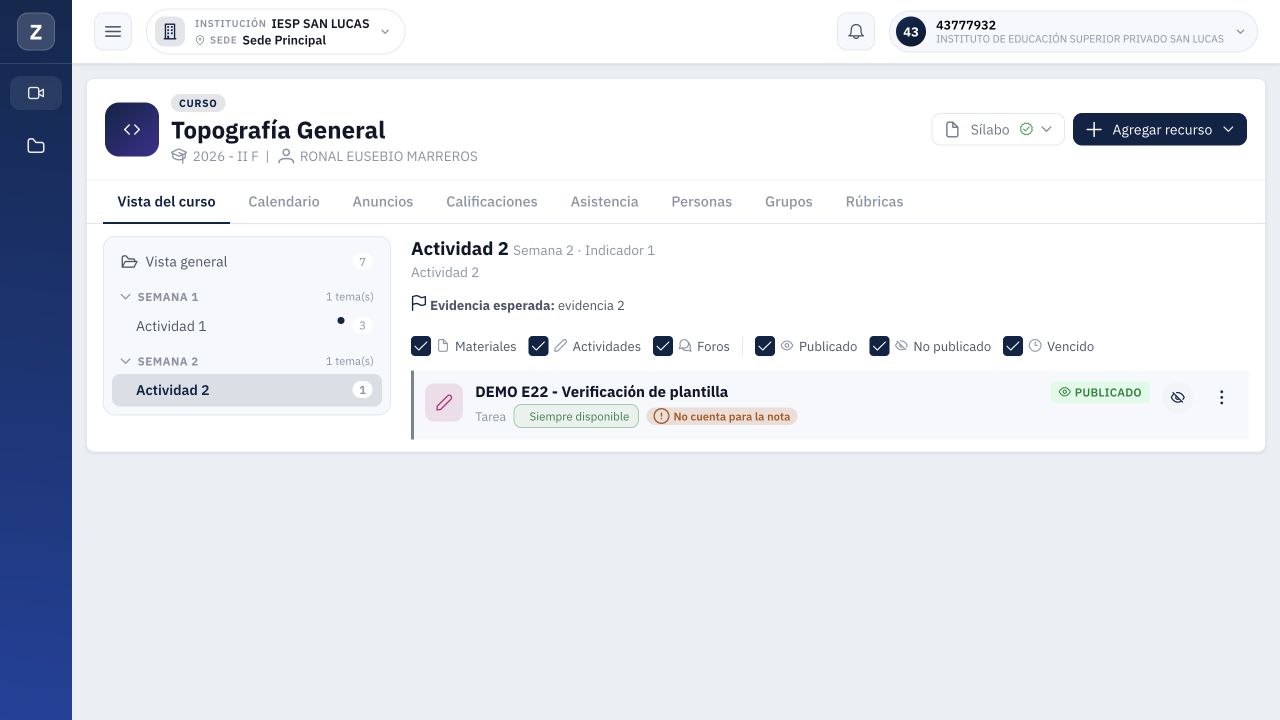Toggle the hamburger menu button
Image resolution: width=1280 pixels, height=720 pixels.
113,32
